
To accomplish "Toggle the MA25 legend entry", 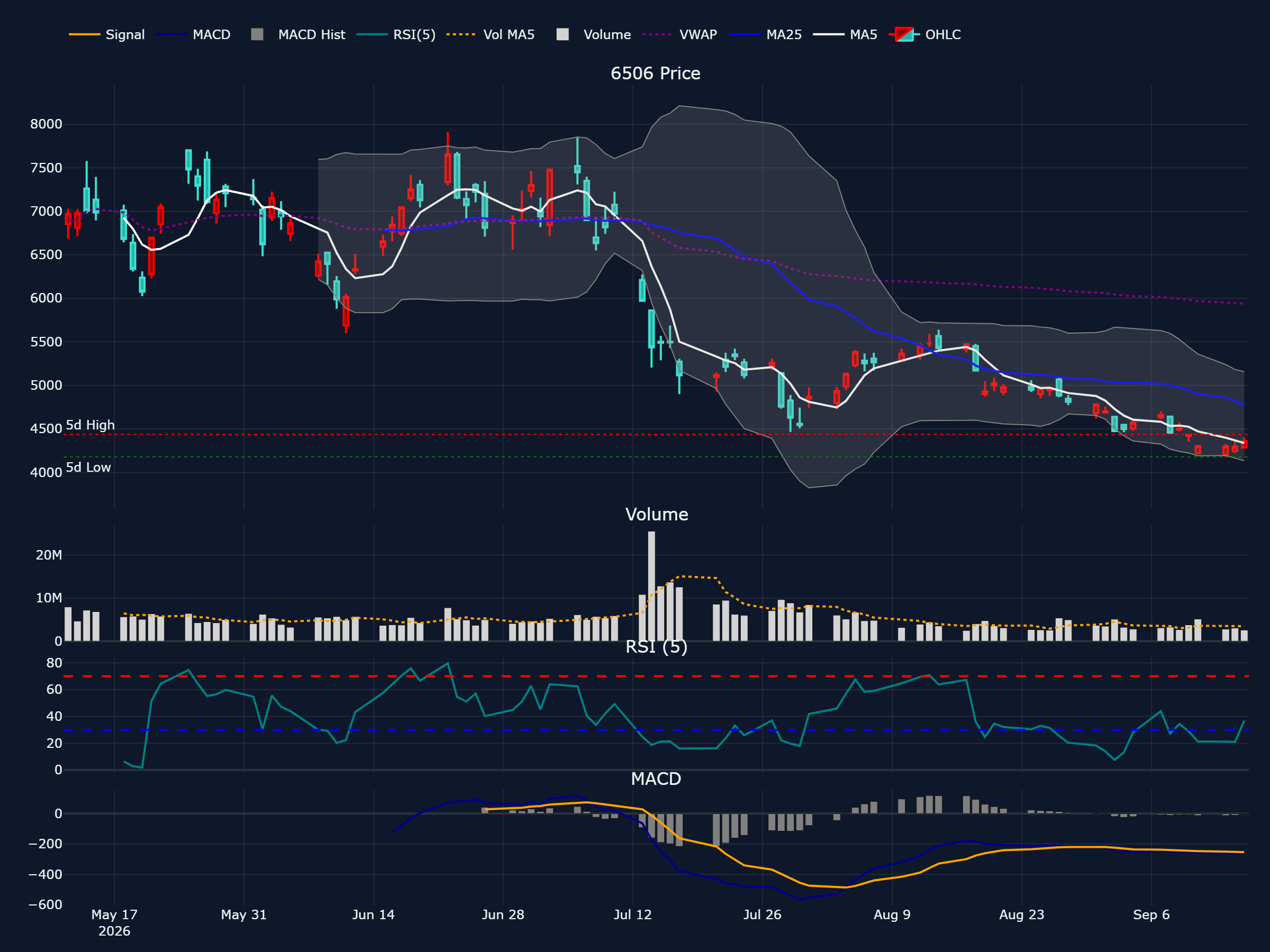I will click(x=766, y=34).
